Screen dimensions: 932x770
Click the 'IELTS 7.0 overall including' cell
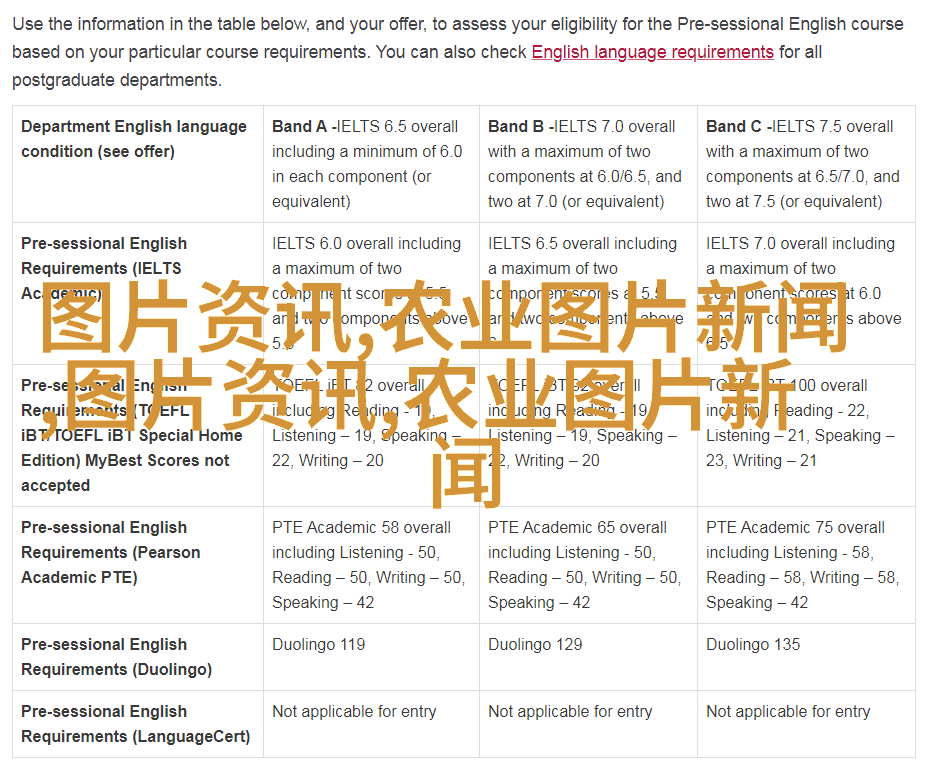[806, 294]
